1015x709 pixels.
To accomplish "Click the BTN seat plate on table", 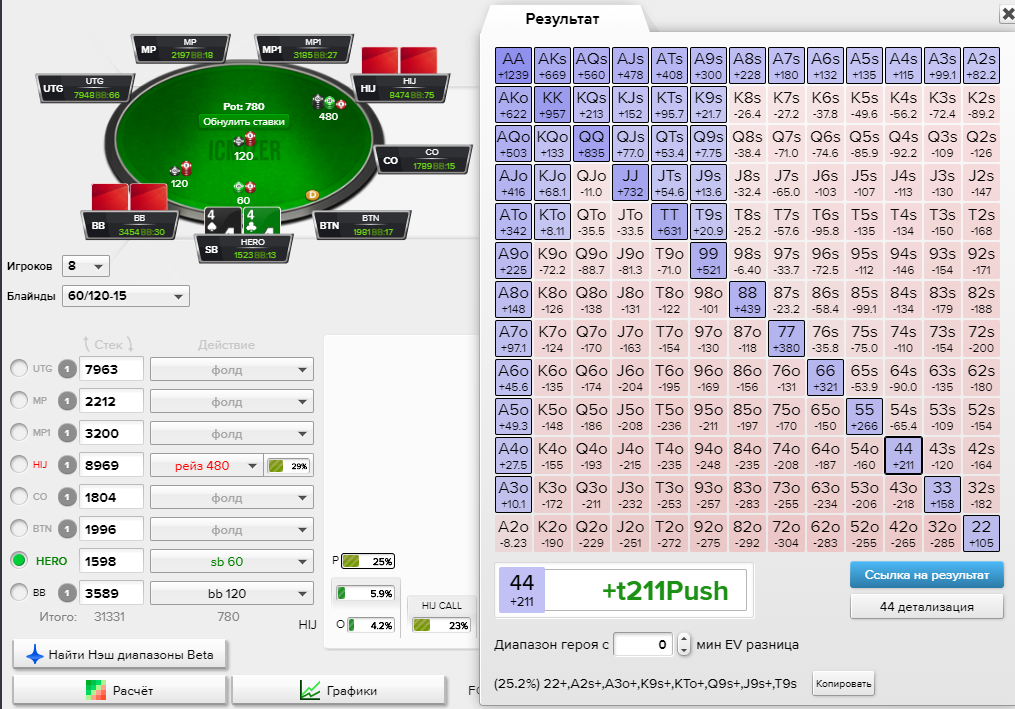I will (x=363, y=225).
